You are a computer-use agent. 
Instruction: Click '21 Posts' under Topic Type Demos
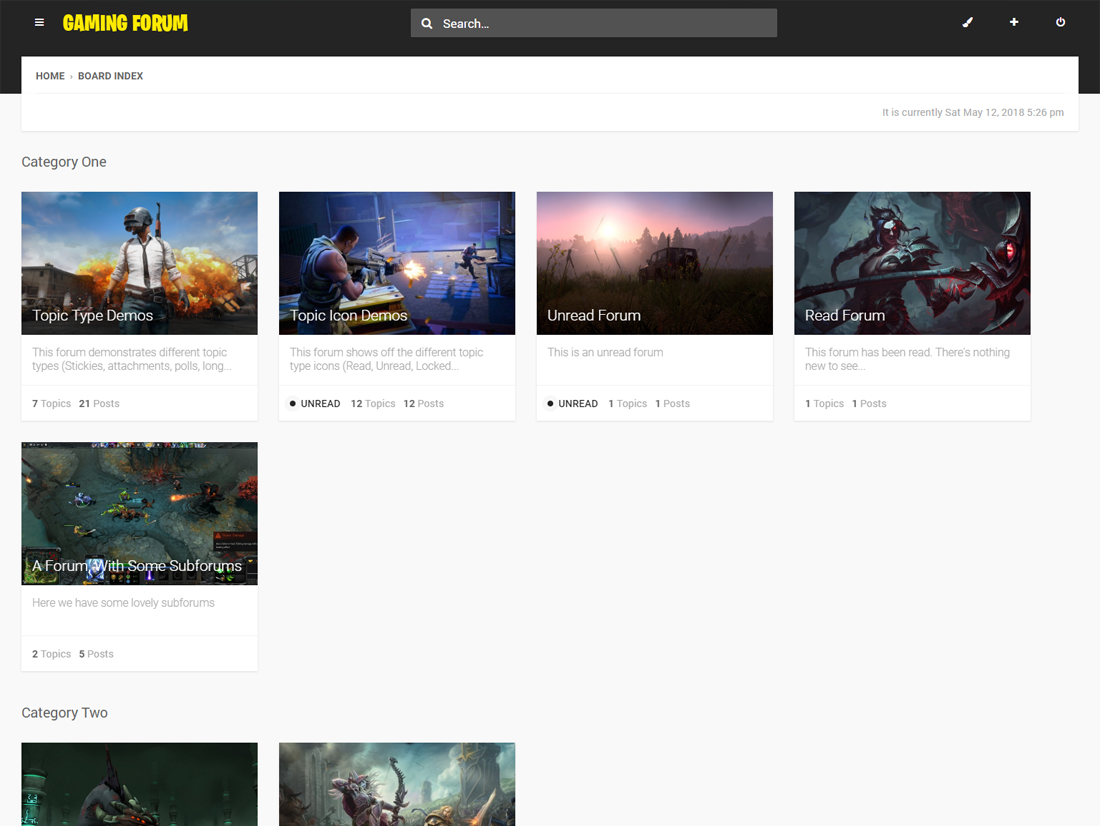[x=99, y=404]
